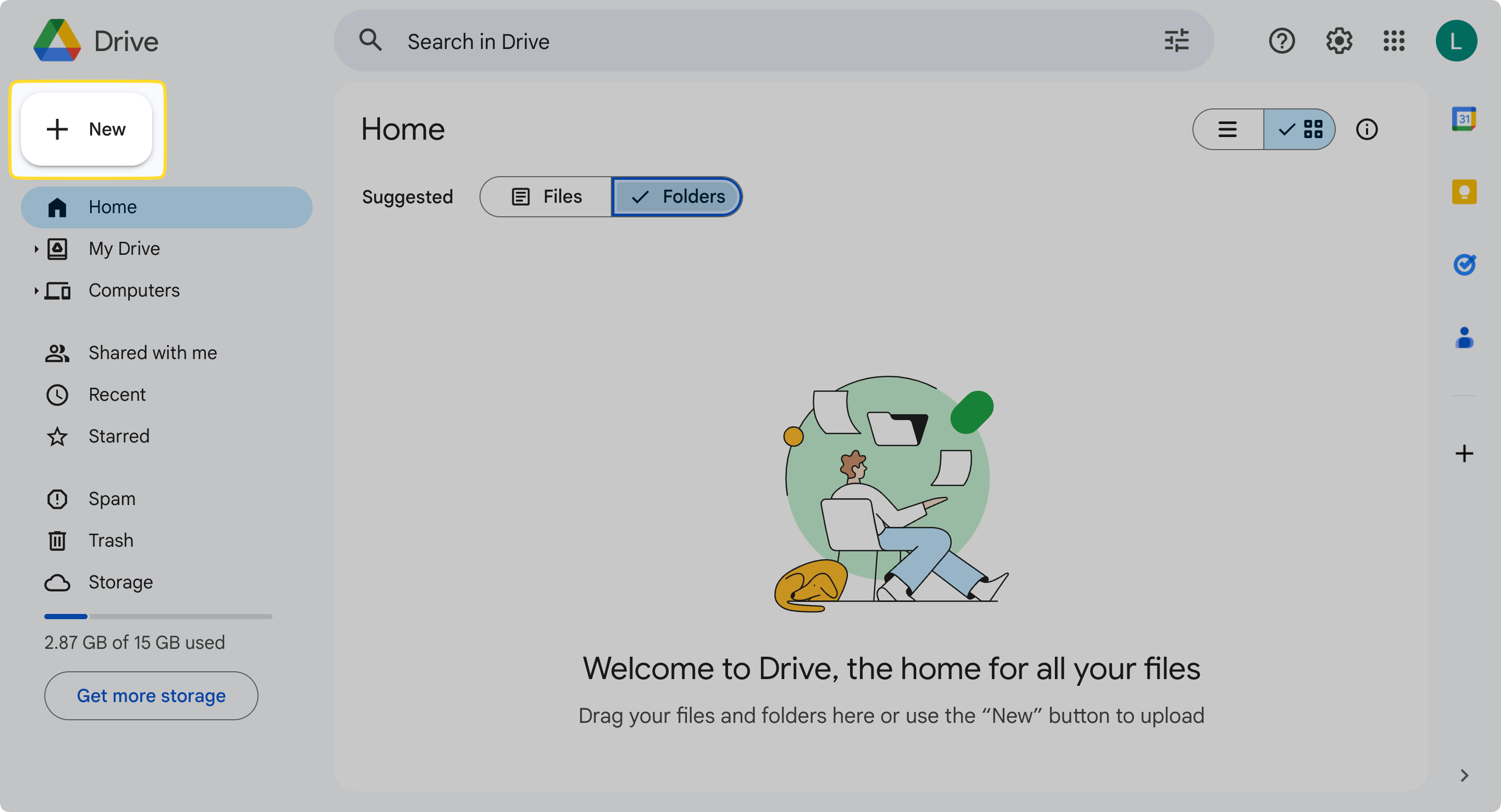Toggle the Folders suggestion filter off

(676, 196)
